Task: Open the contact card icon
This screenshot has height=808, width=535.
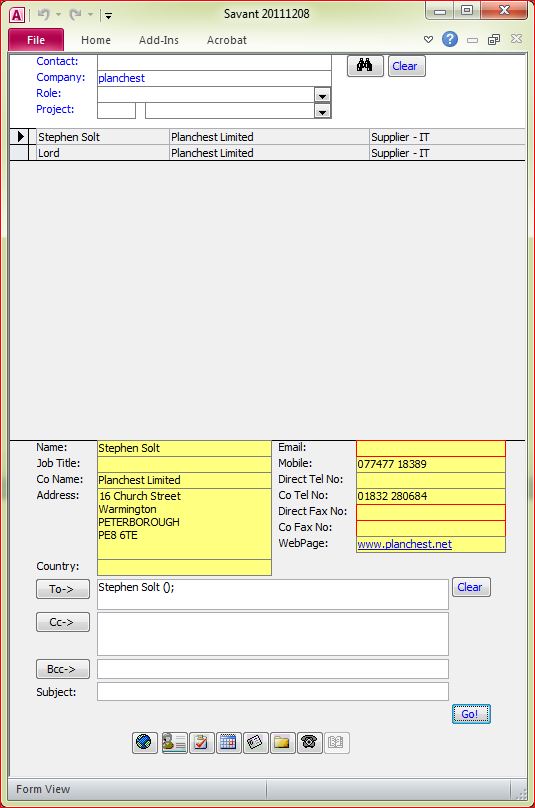Action: tap(174, 743)
